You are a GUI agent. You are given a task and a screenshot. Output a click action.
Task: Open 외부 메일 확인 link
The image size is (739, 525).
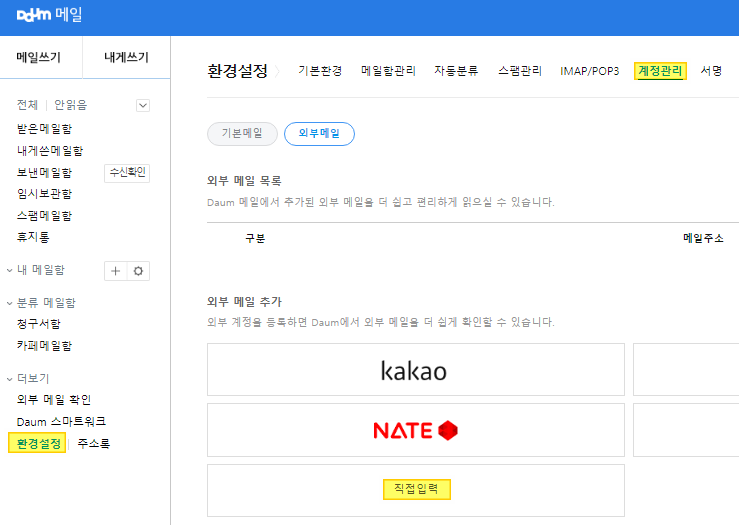(54, 400)
